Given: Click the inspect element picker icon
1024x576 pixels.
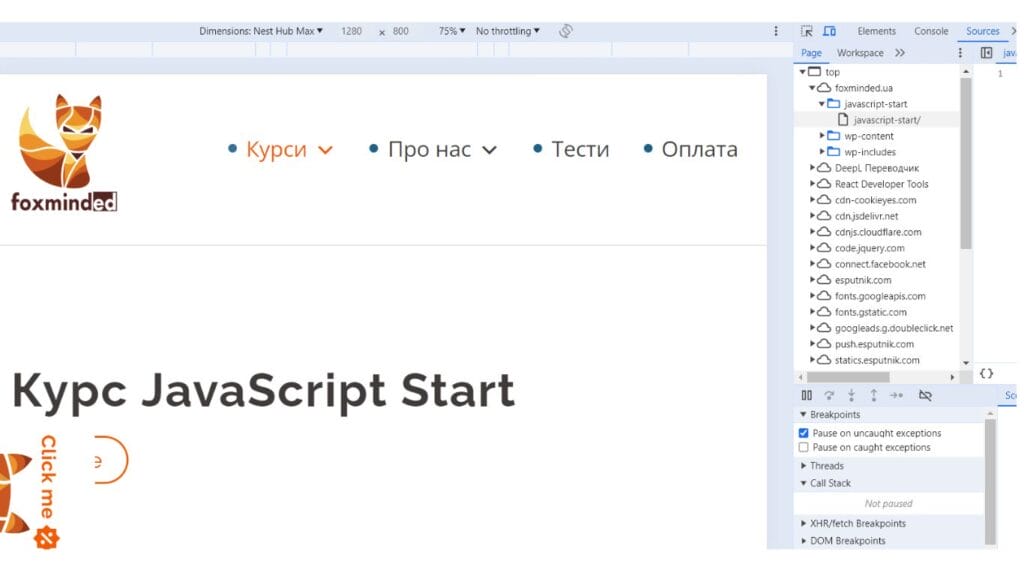Looking at the screenshot, I should (807, 31).
